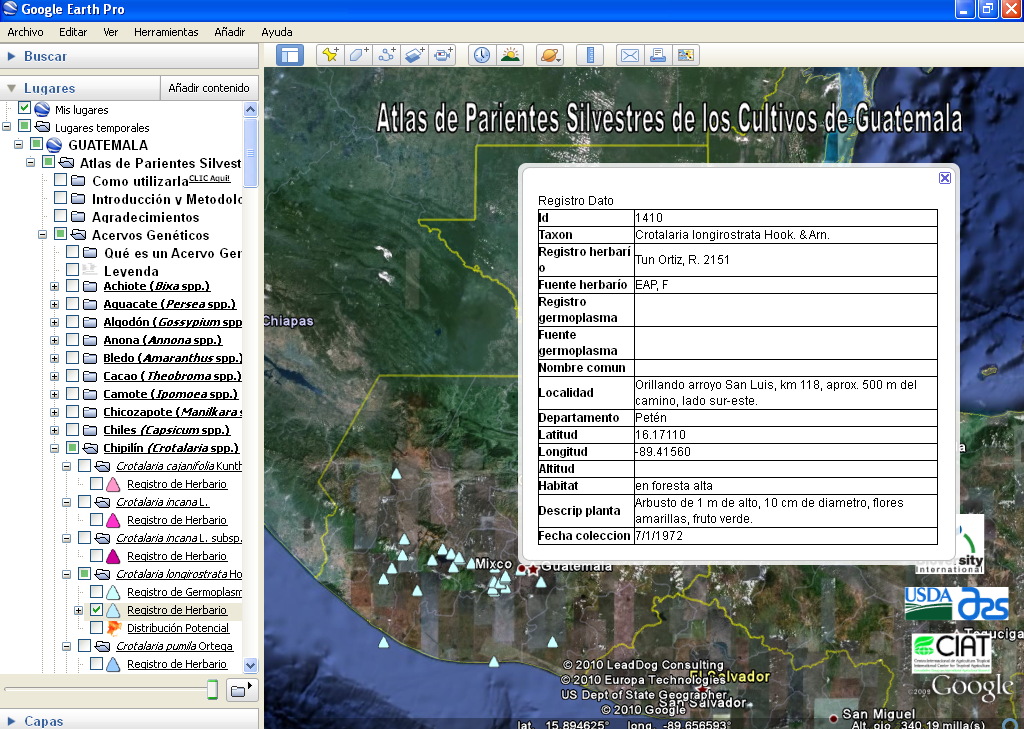Open the Ayuda menu
Image resolution: width=1024 pixels, height=729 pixels.
(277, 32)
